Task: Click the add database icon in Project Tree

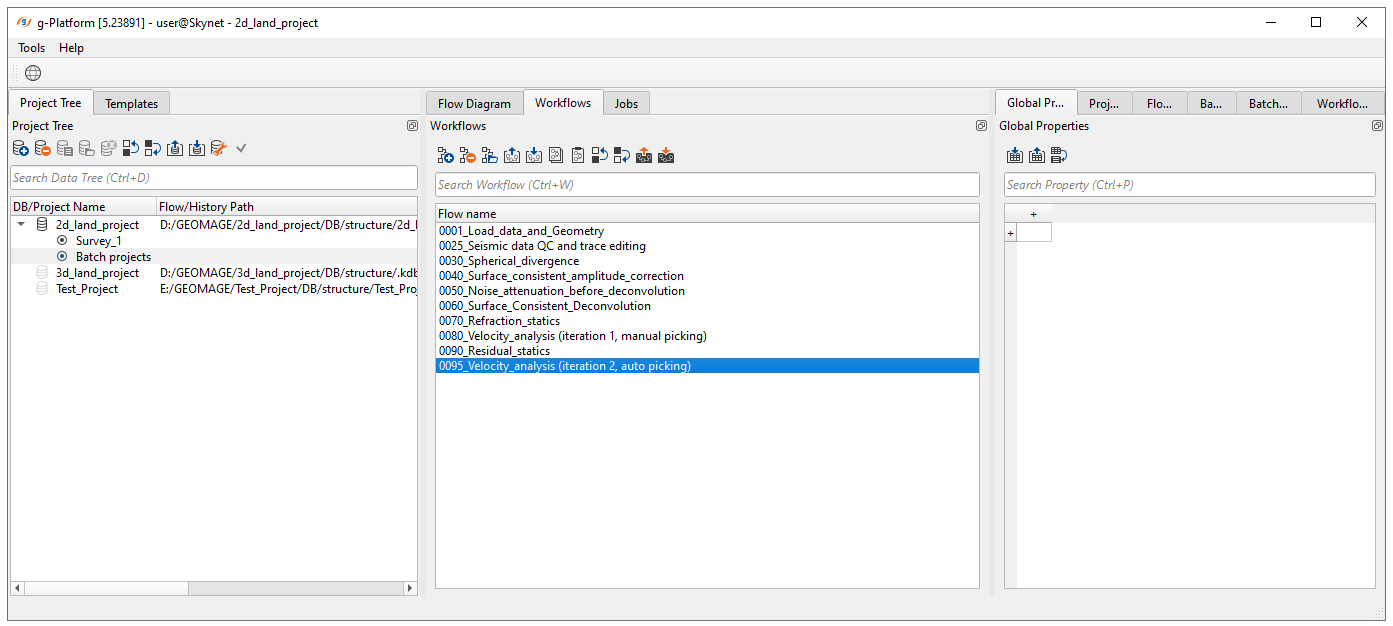Action: (x=21, y=148)
